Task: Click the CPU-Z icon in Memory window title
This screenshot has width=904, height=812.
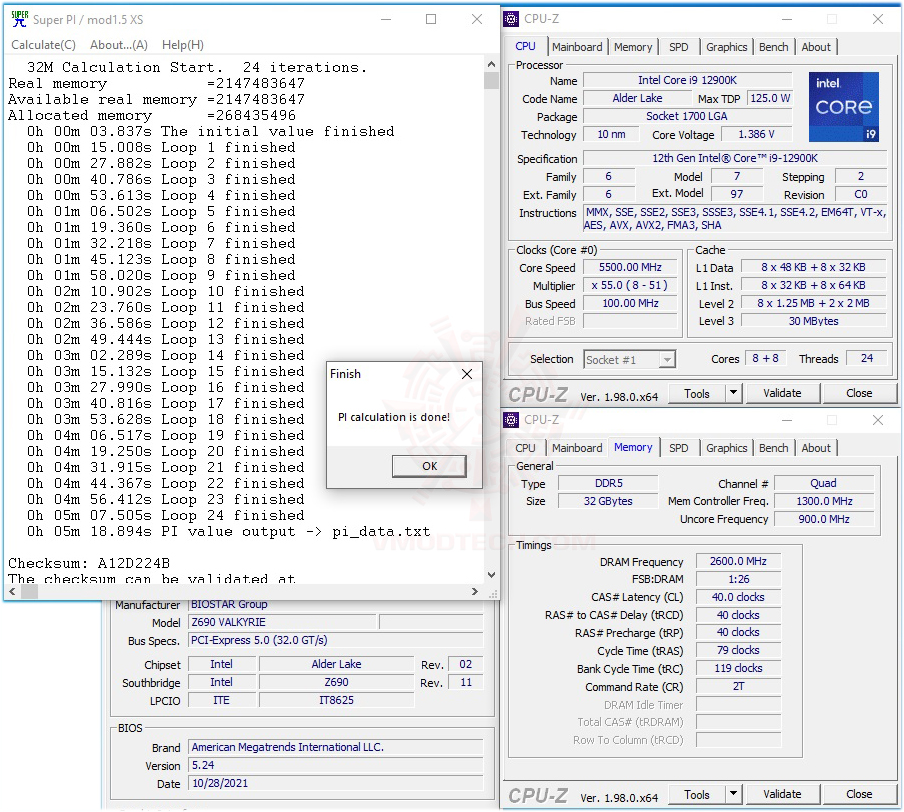Action: tap(511, 420)
